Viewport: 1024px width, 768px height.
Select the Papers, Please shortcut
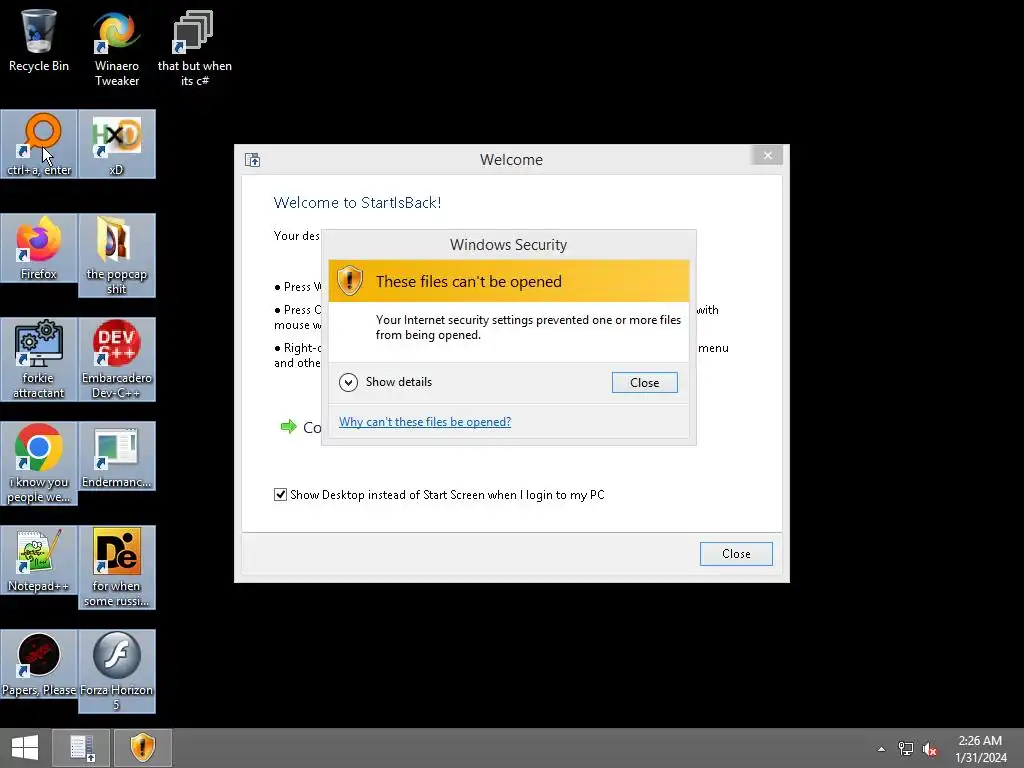point(39,664)
